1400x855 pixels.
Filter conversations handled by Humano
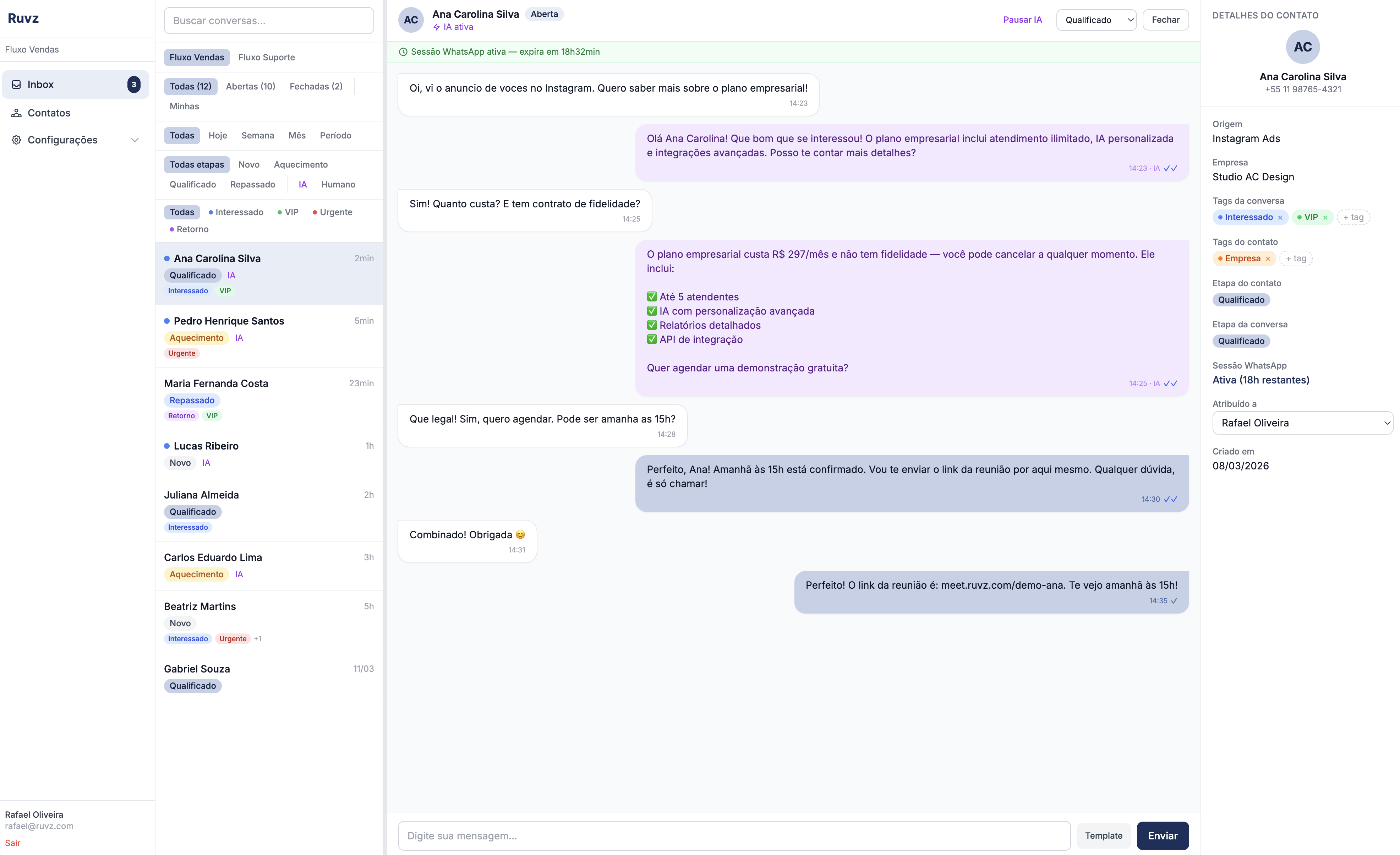(338, 184)
